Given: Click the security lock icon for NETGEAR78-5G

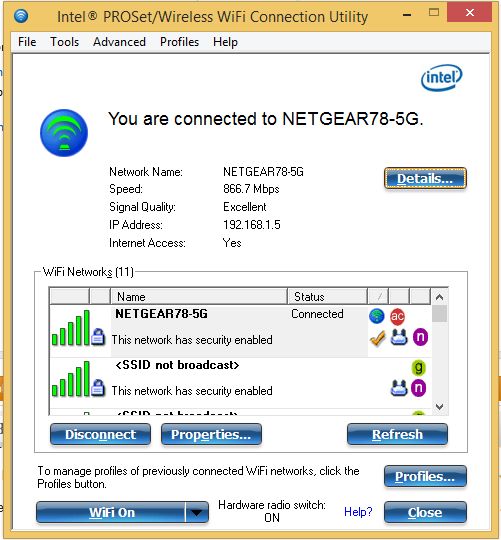Looking at the screenshot, I should point(98,337).
